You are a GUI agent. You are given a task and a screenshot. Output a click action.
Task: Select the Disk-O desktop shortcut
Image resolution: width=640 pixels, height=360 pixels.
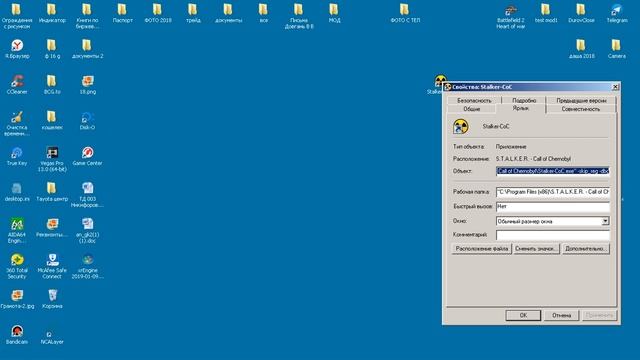pyautogui.click(x=87, y=121)
